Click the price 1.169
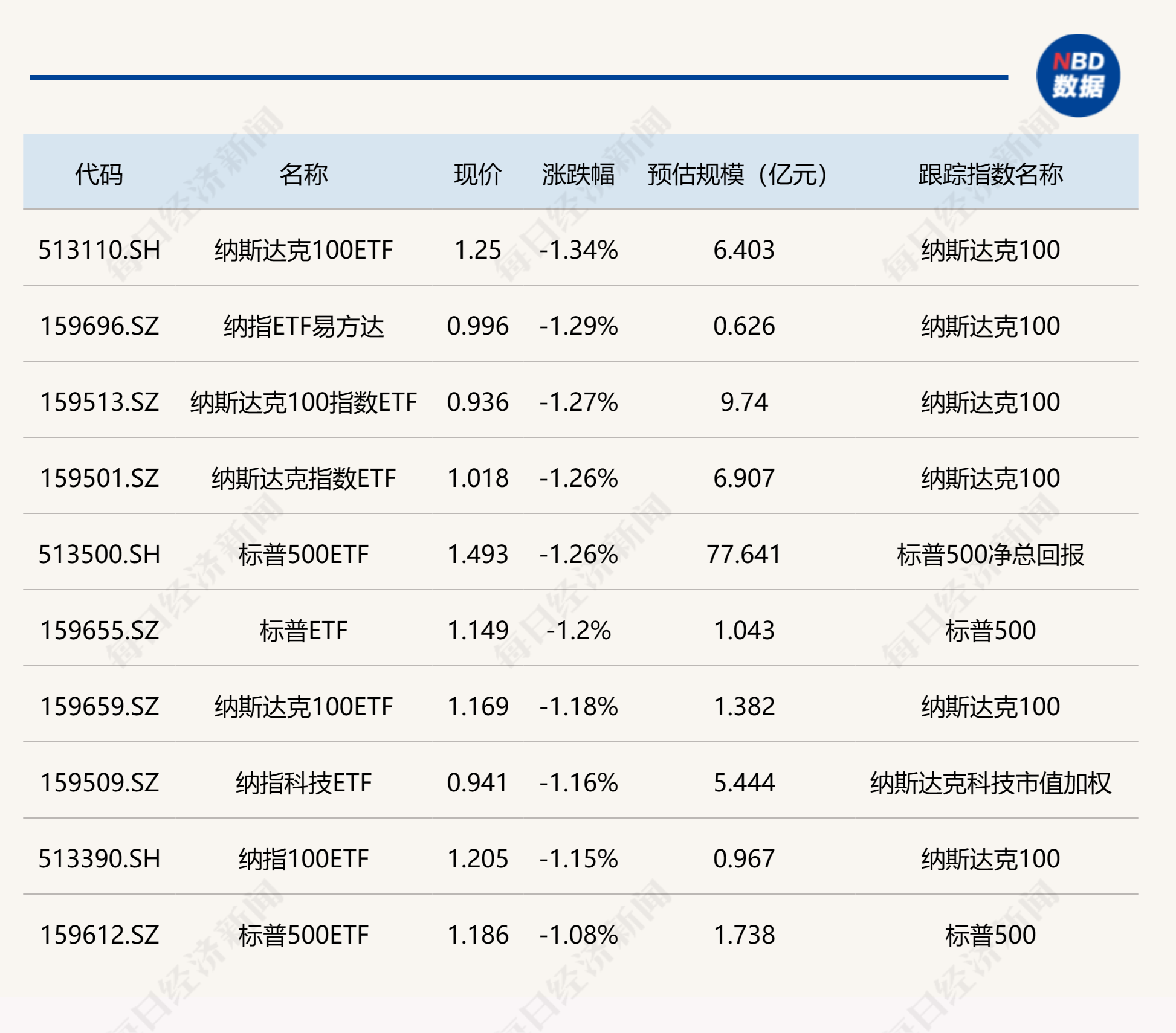Image resolution: width=1176 pixels, height=1033 pixels. coord(477,707)
